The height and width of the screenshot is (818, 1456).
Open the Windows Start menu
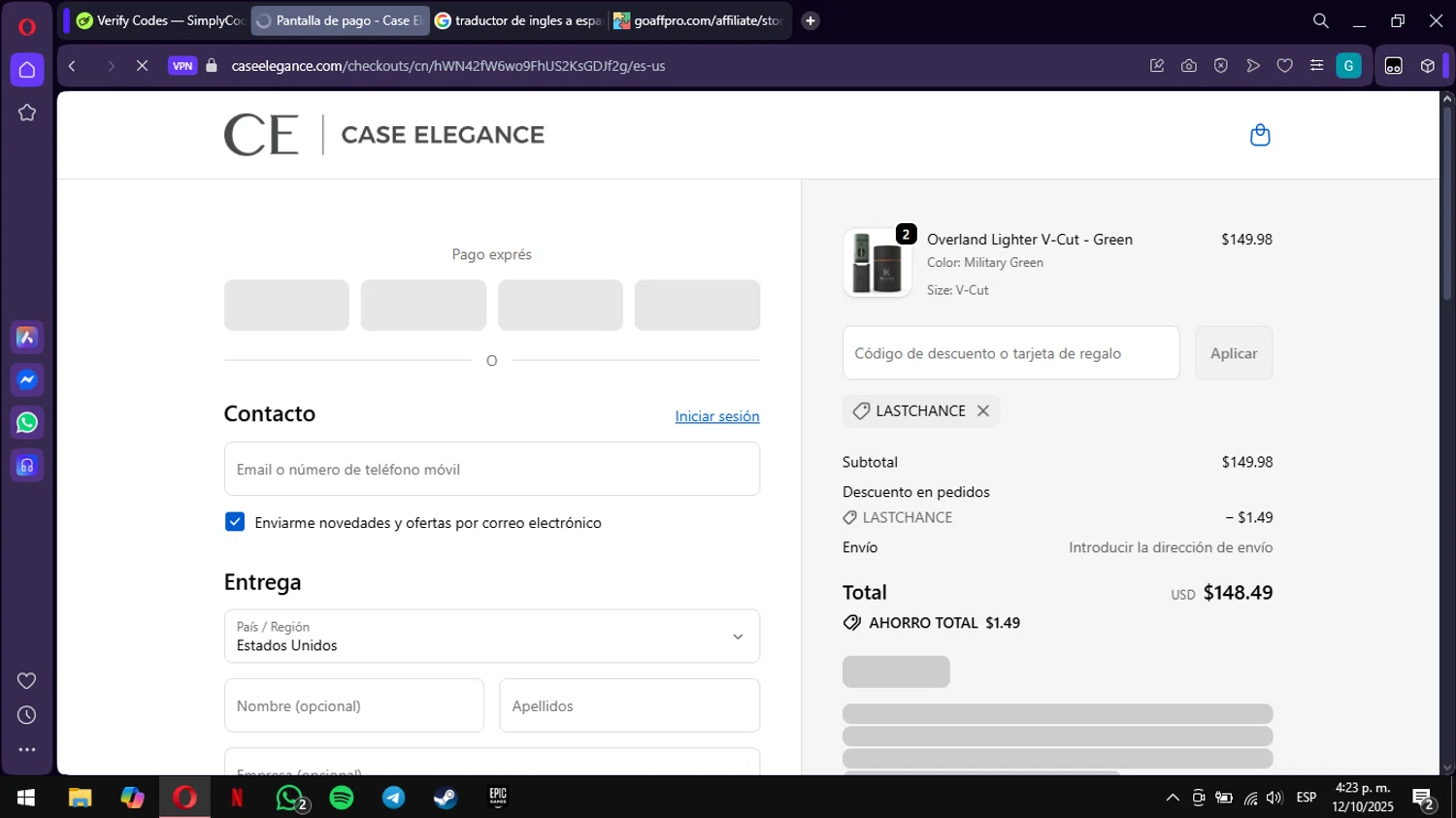click(x=26, y=798)
